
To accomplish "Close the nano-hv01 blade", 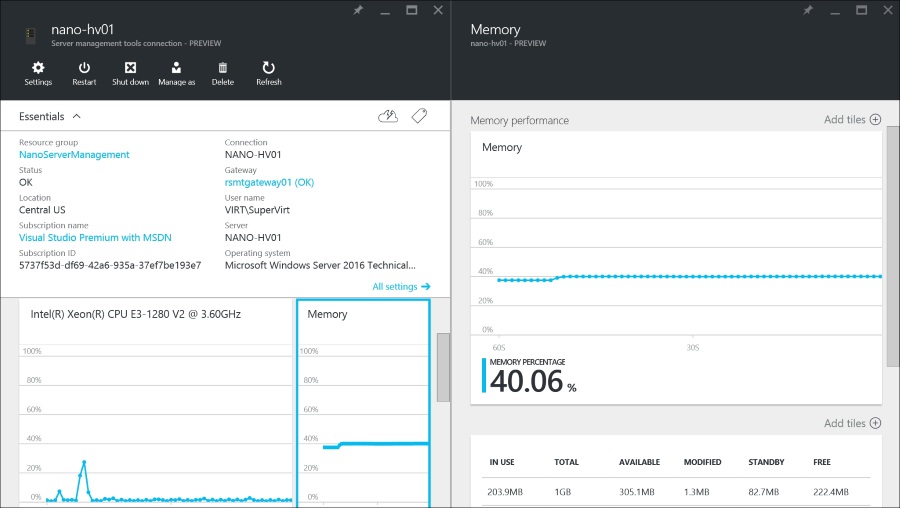I will (x=438, y=10).
